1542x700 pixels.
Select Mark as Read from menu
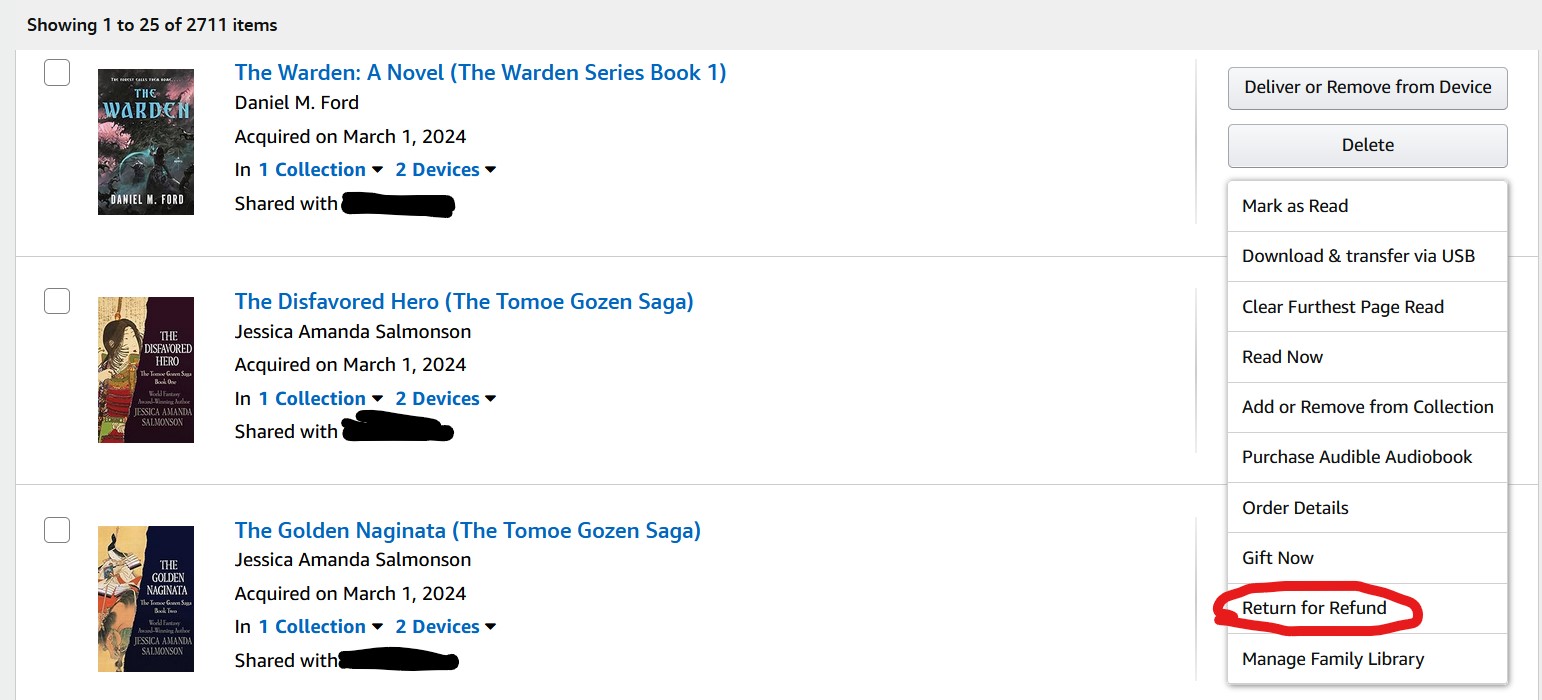tap(1295, 206)
